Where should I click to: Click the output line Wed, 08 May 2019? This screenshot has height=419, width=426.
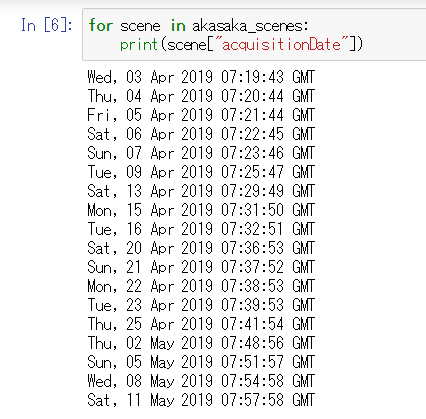click(201, 381)
